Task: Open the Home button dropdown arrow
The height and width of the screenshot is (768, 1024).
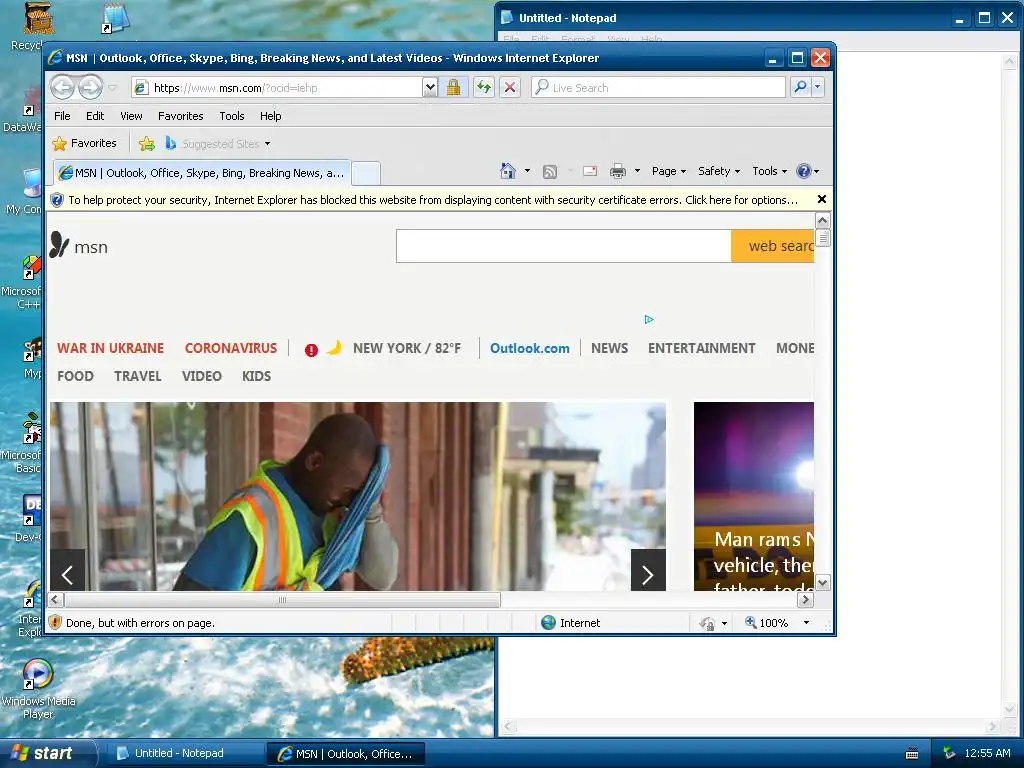Action: (527, 171)
